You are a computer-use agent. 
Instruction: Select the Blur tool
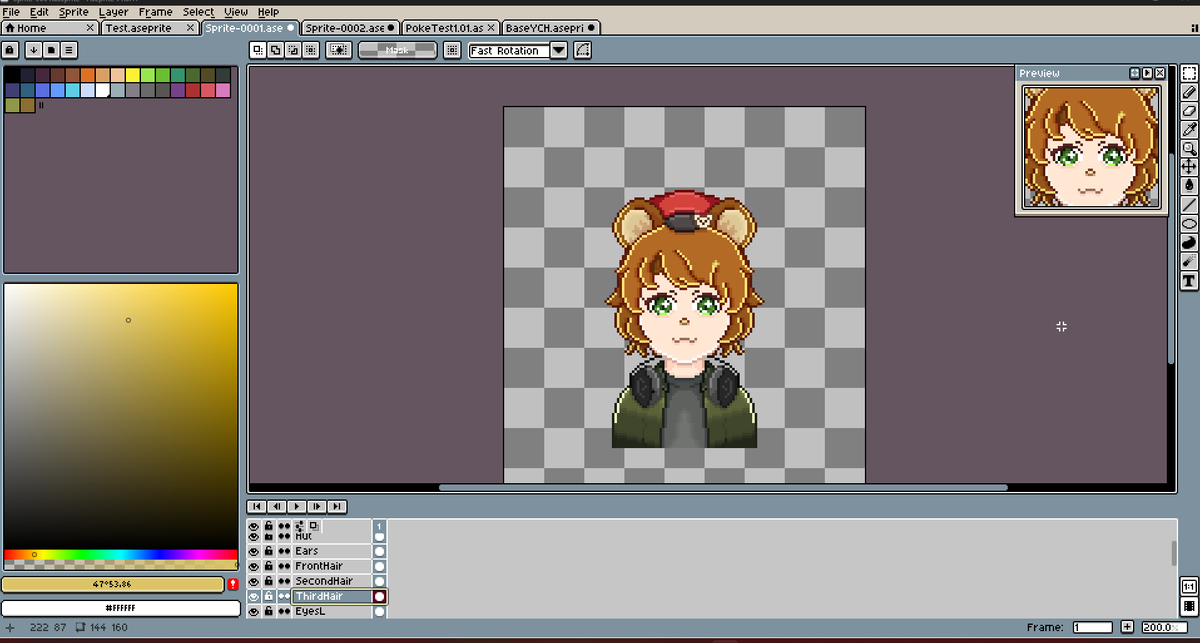pos(1190,261)
